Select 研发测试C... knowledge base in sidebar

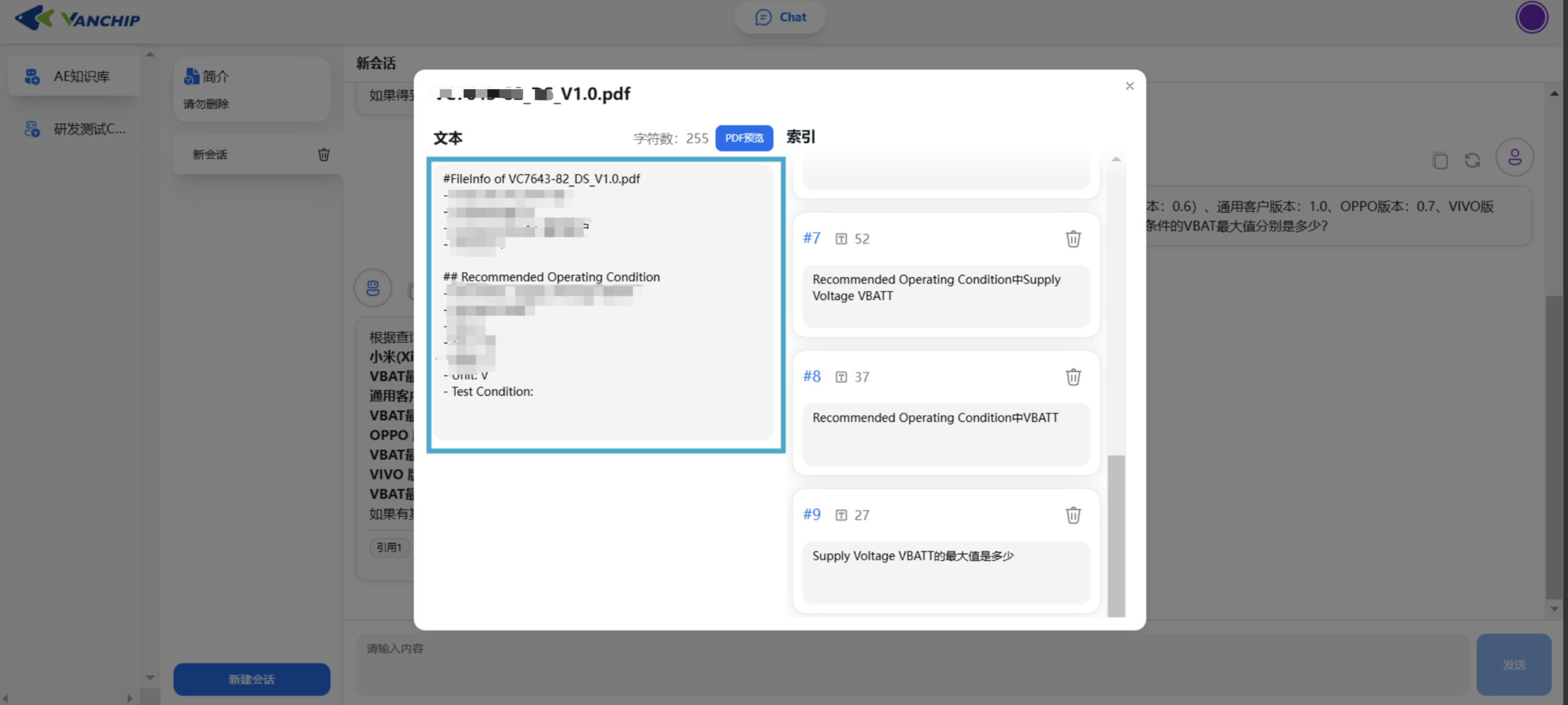click(74, 129)
